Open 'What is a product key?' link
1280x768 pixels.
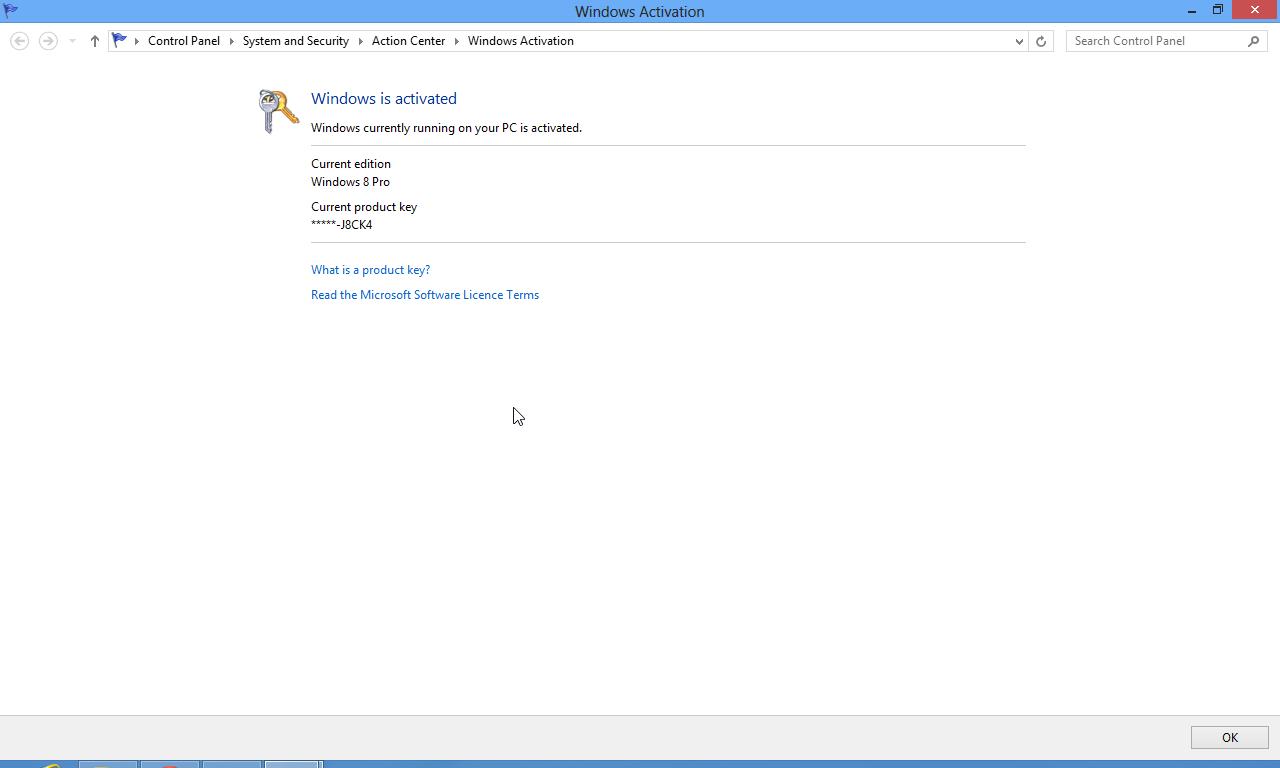click(370, 270)
